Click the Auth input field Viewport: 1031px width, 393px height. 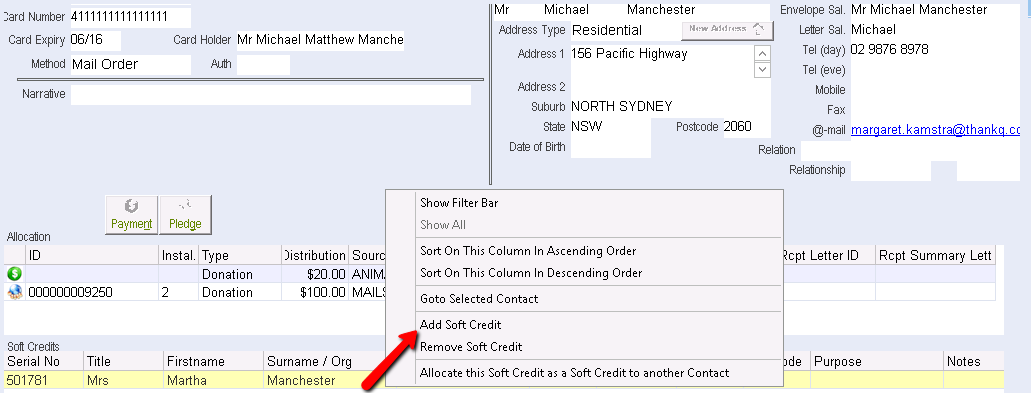pos(263,64)
